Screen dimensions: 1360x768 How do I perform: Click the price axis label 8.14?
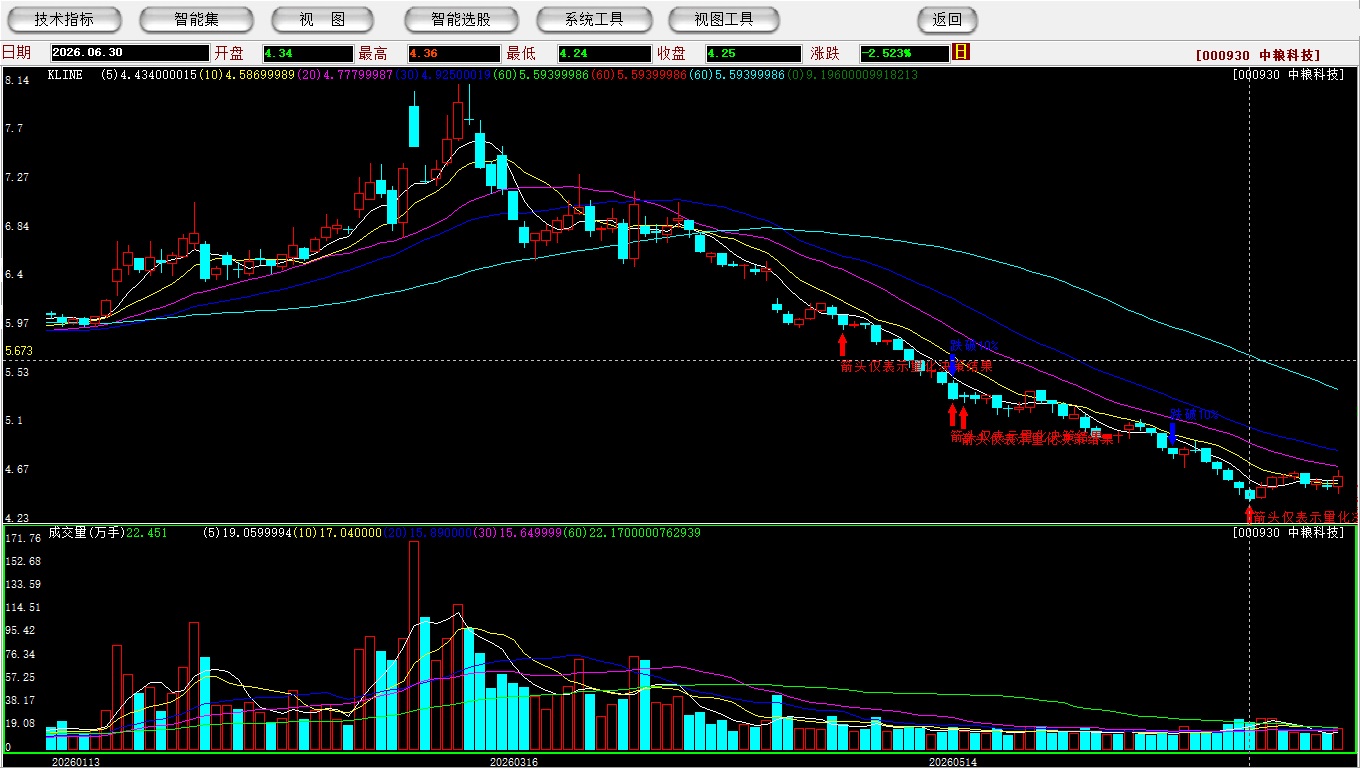click(x=16, y=80)
